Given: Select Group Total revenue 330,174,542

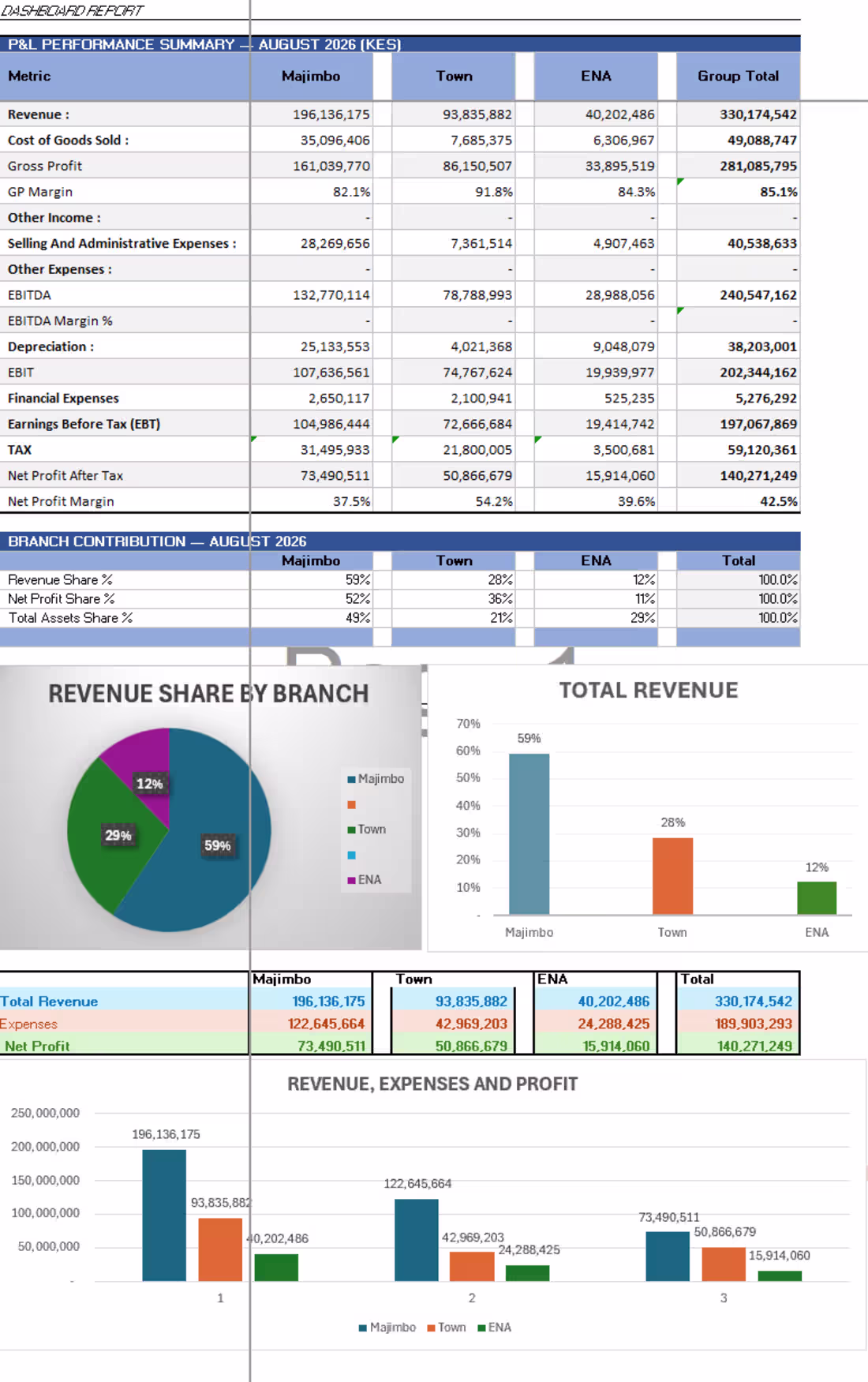Looking at the screenshot, I should 738,114.
